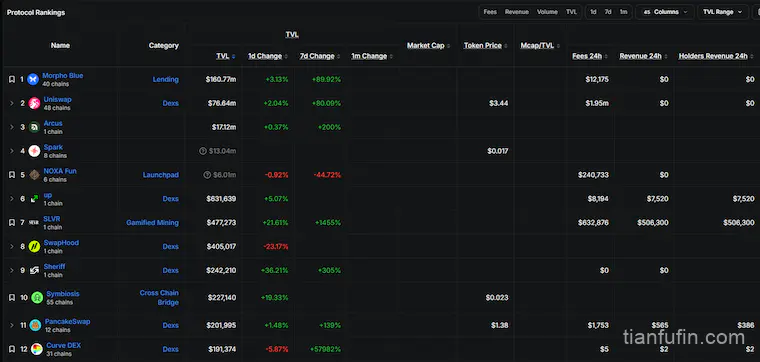760x362 pixels.
Task: Sort by Mcap/TVL column
Action: [x=540, y=46]
